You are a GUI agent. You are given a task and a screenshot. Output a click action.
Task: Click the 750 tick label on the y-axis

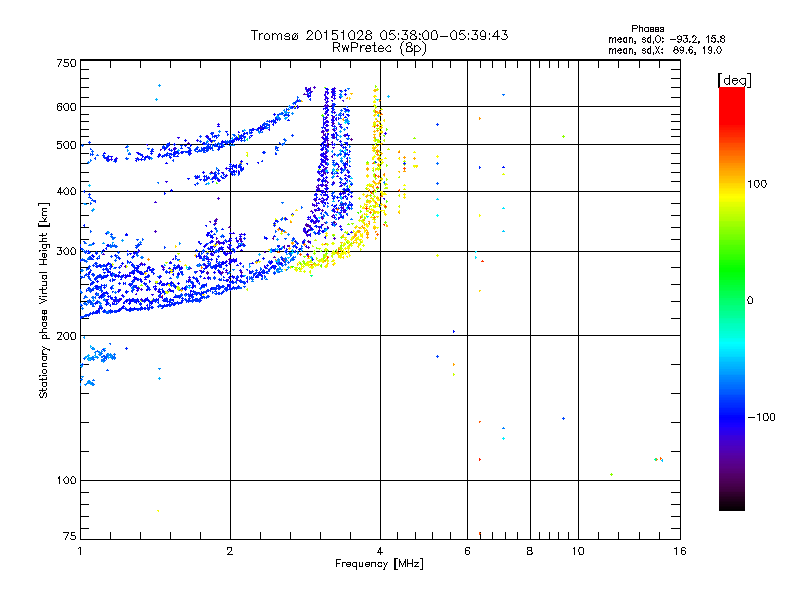(x=66, y=62)
